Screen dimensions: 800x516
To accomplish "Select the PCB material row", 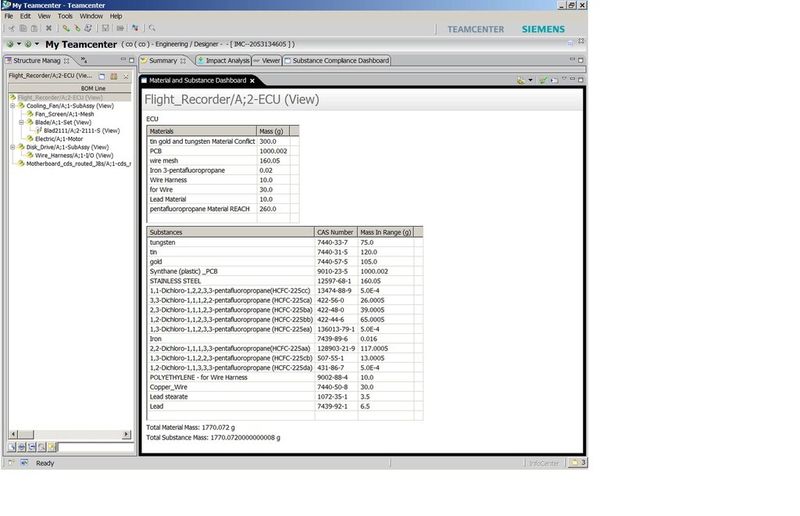I will (222, 151).
